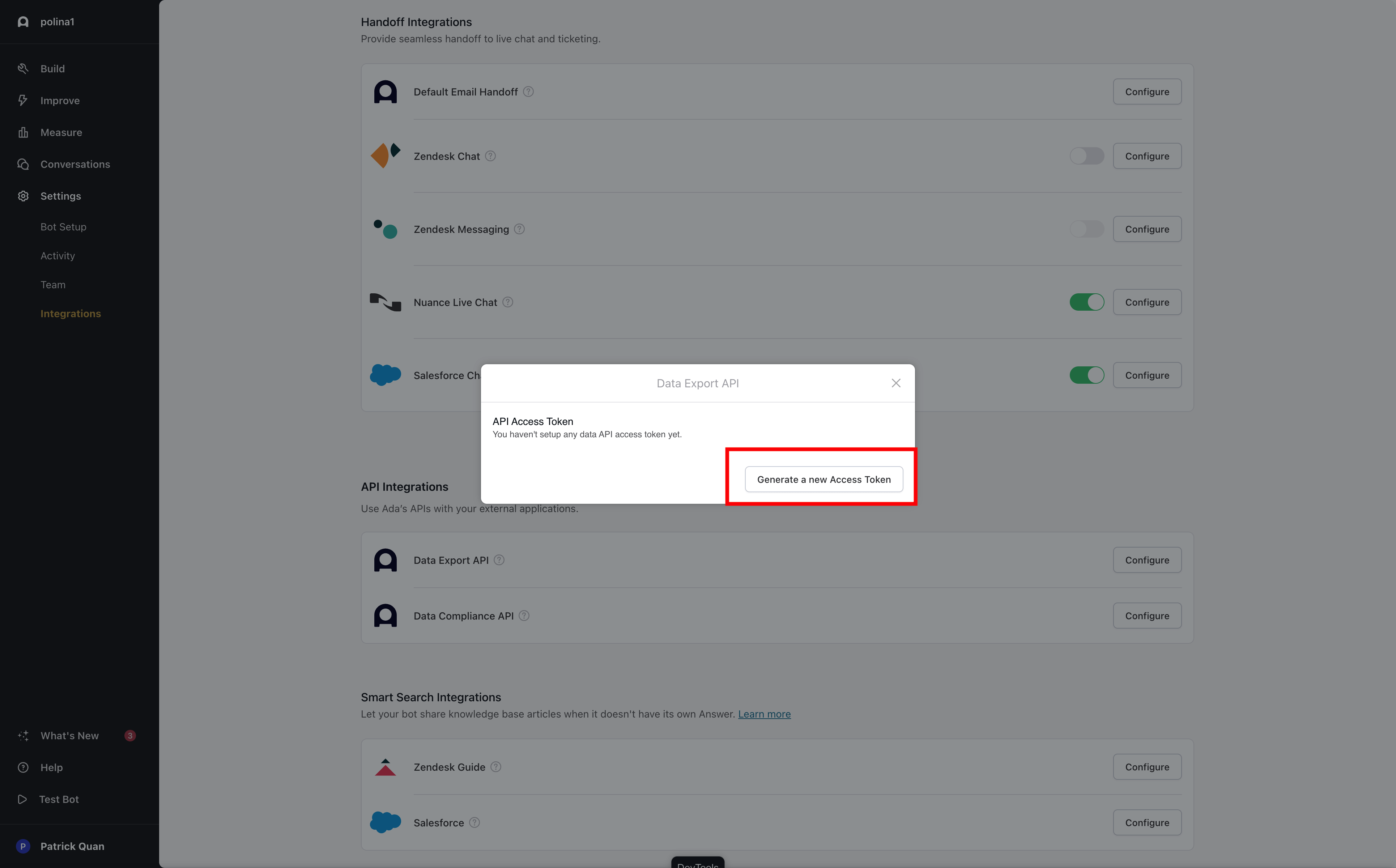This screenshot has width=1396, height=868.
Task: Select Integrations from Settings menu
Action: tap(70, 313)
